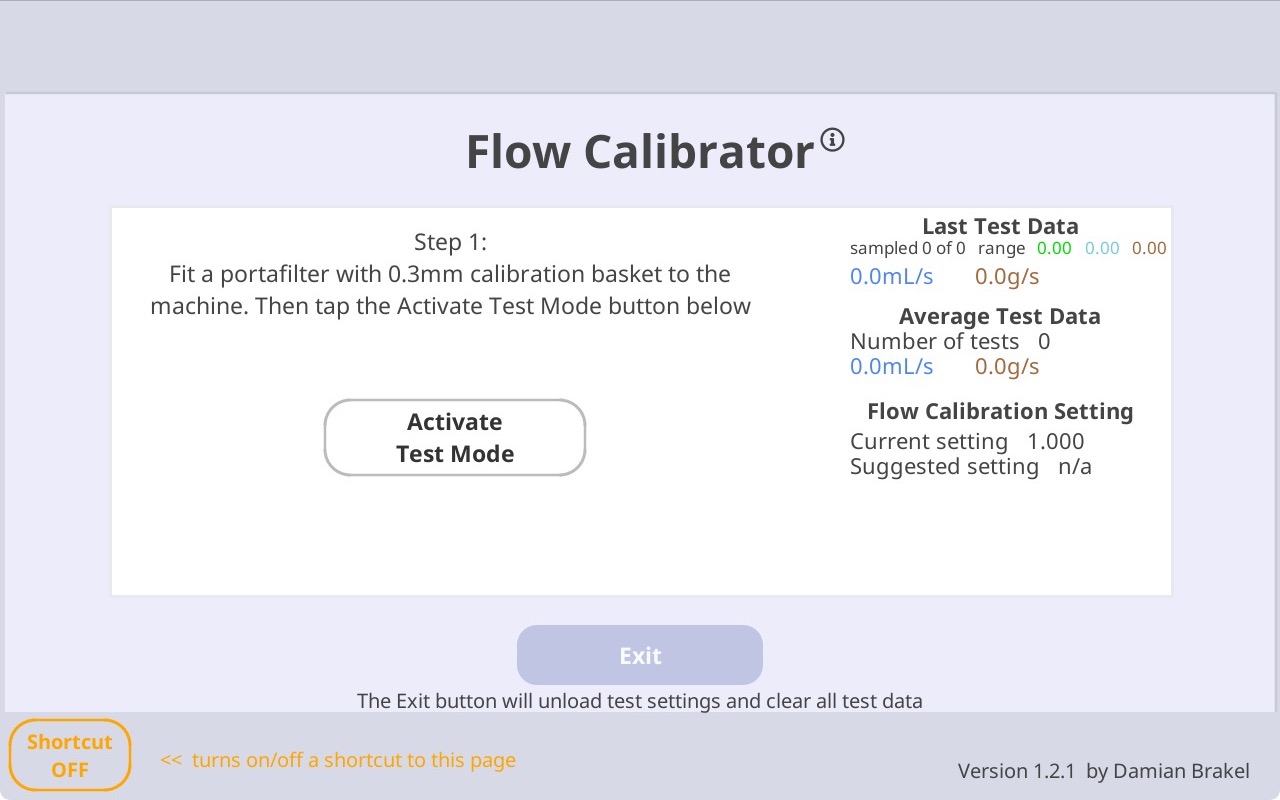Select the brown range value 0.00
The height and width of the screenshot is (800, 1280).
[1149, 248]
